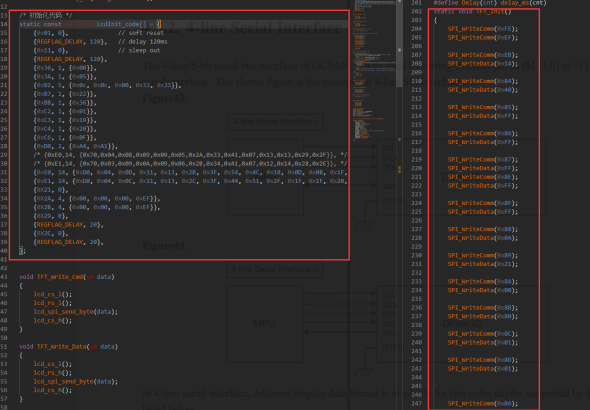
Task: Click the {0x21, 0} entry
Action: pos(51,190)
